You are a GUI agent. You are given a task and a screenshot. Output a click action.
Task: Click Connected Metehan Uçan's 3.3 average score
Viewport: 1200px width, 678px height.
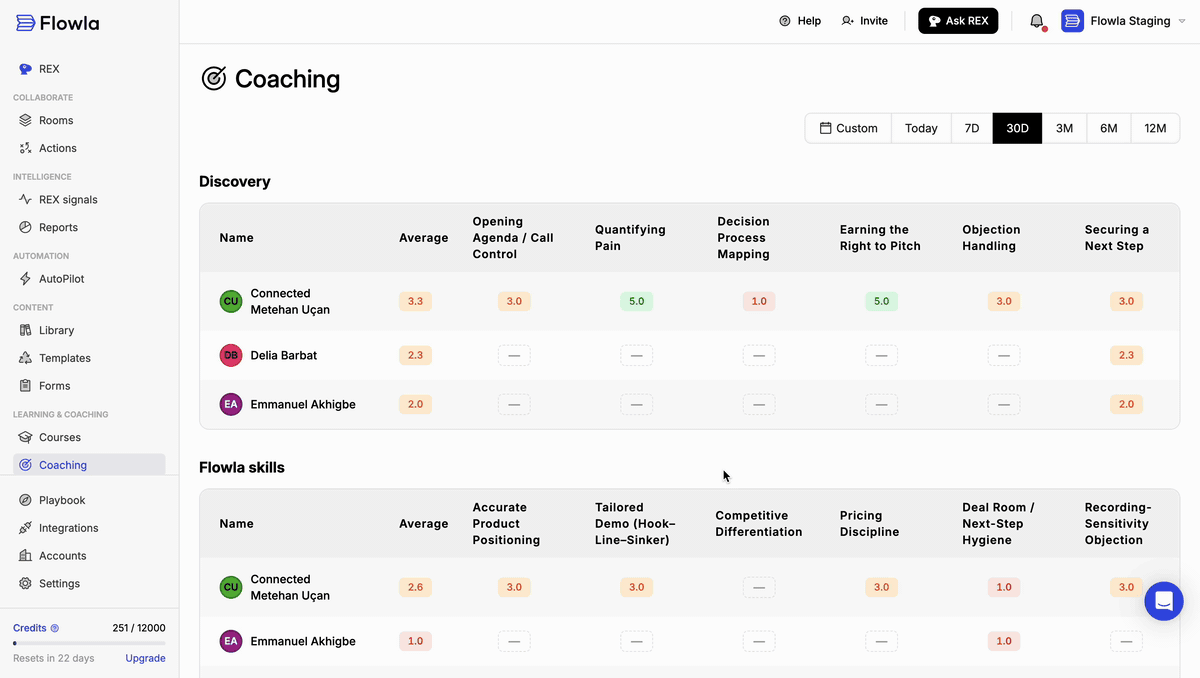tap(415, 301)
